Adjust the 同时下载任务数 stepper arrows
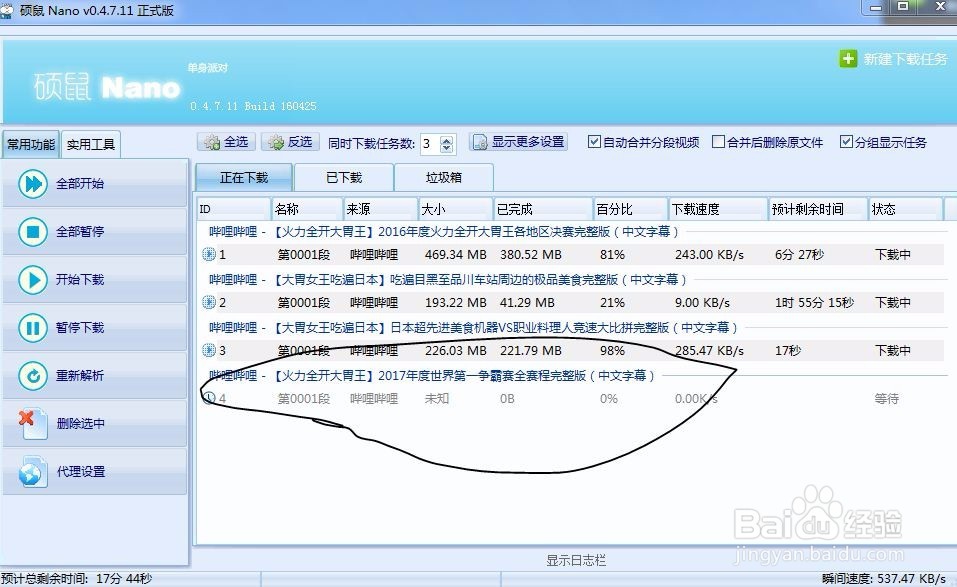This screenshot has height=587, width=957. pyautogui.click(x=447, y=144)
